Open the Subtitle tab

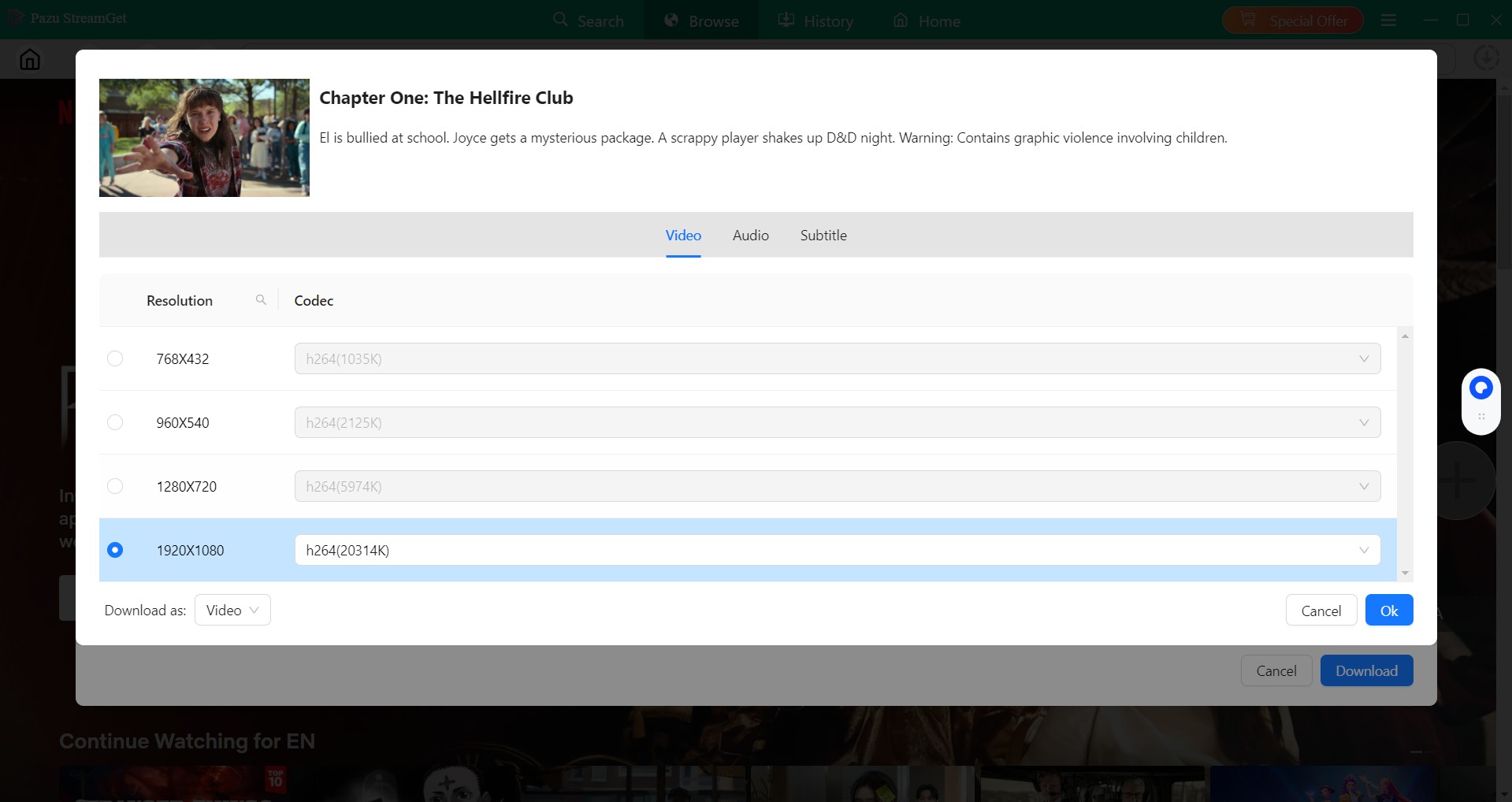click(x=823, y=235)
